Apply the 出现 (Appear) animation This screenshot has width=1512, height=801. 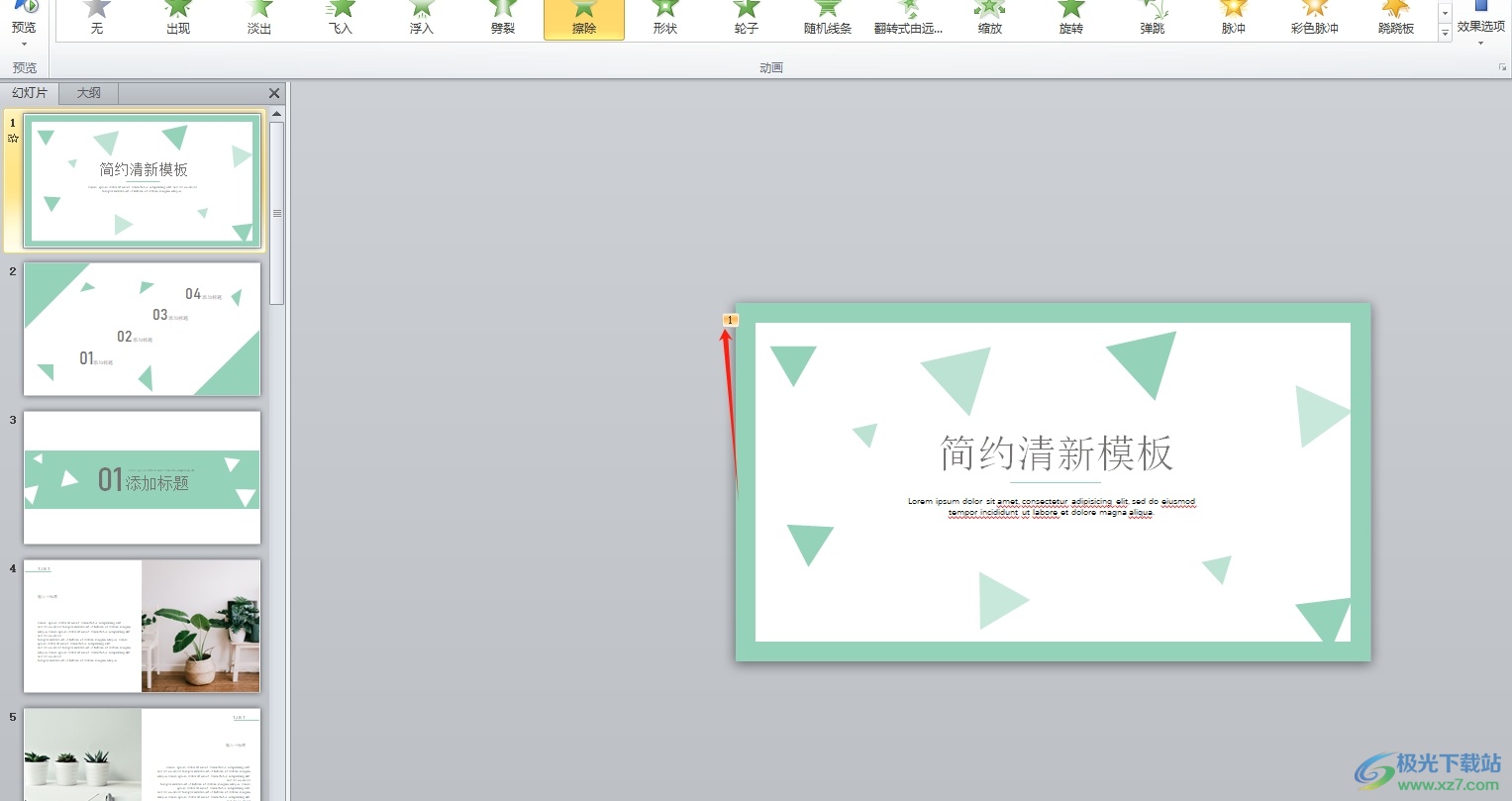(x=178, y=19)
